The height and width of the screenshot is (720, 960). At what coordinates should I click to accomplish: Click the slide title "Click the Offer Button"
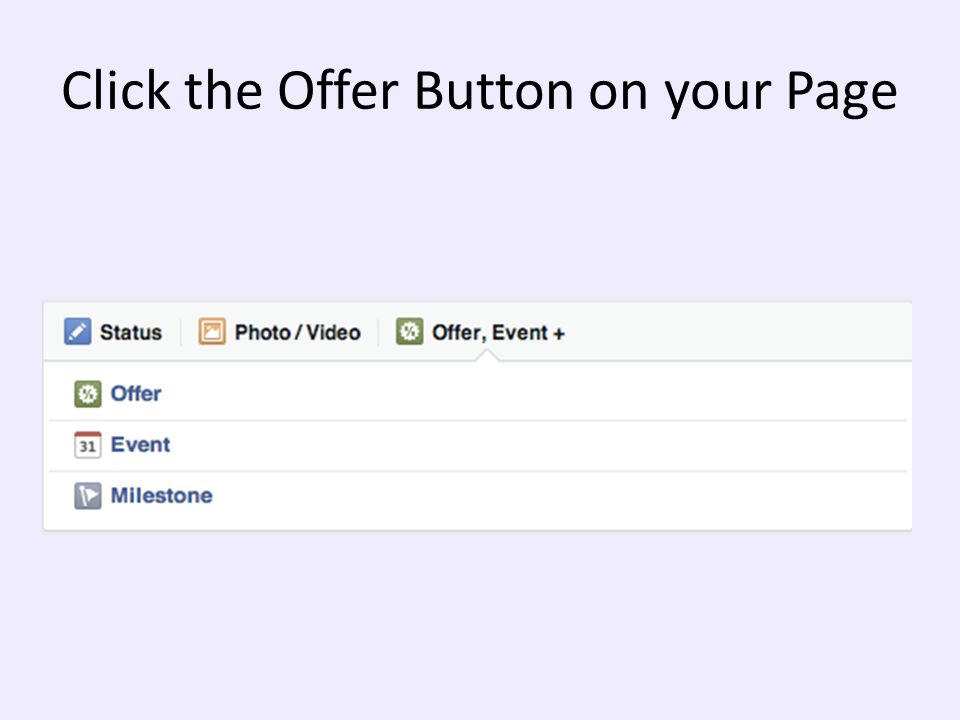click(x=318, y=91)
